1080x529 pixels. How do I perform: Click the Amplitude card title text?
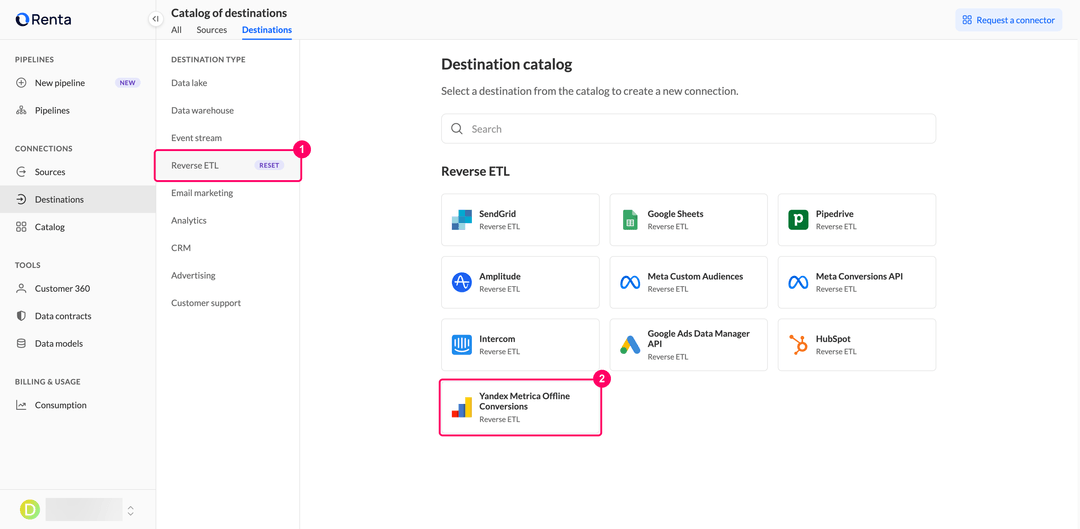(x=500, y=276)
